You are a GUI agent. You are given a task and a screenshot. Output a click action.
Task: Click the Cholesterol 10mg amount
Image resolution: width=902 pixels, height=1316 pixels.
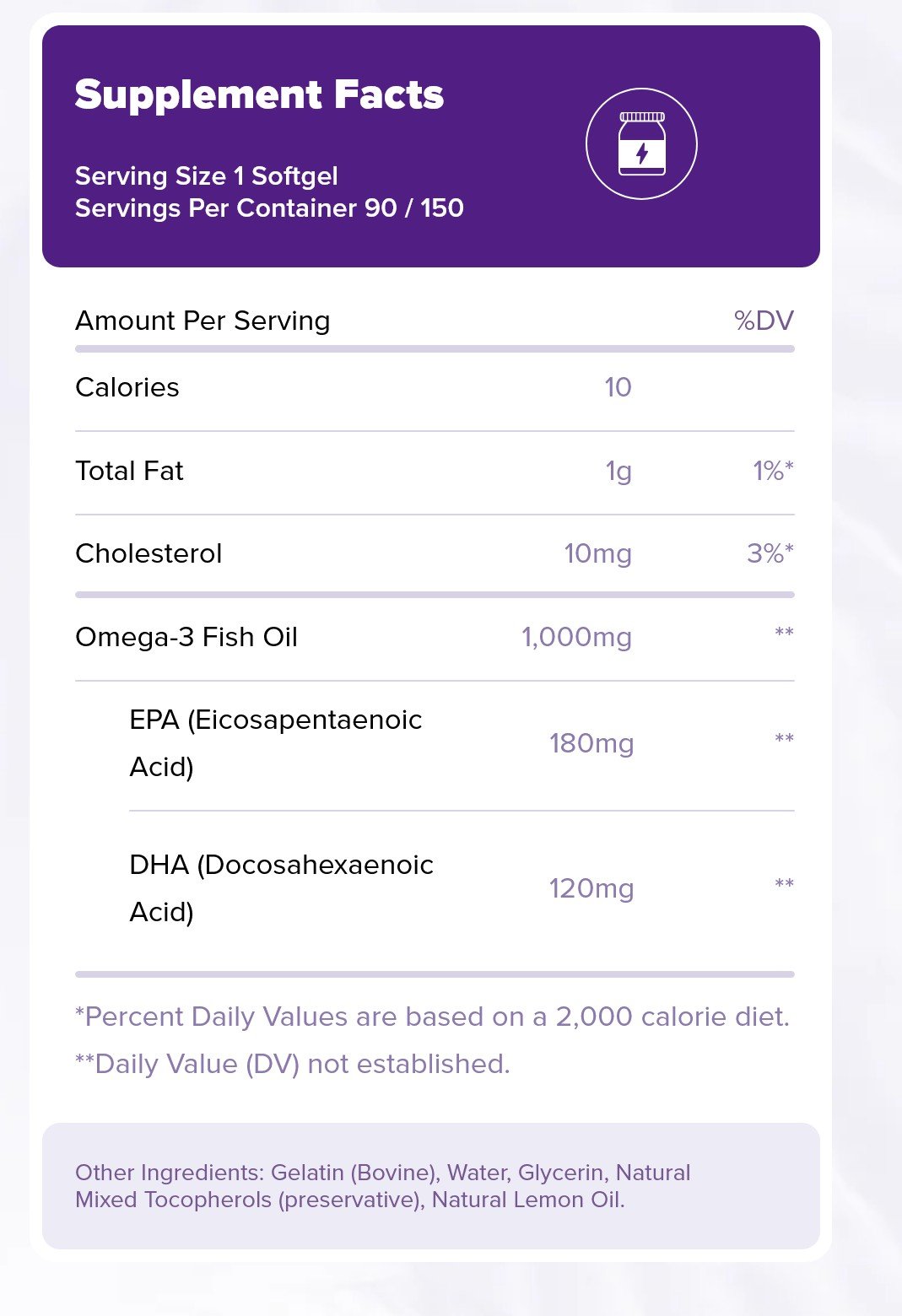597,554
